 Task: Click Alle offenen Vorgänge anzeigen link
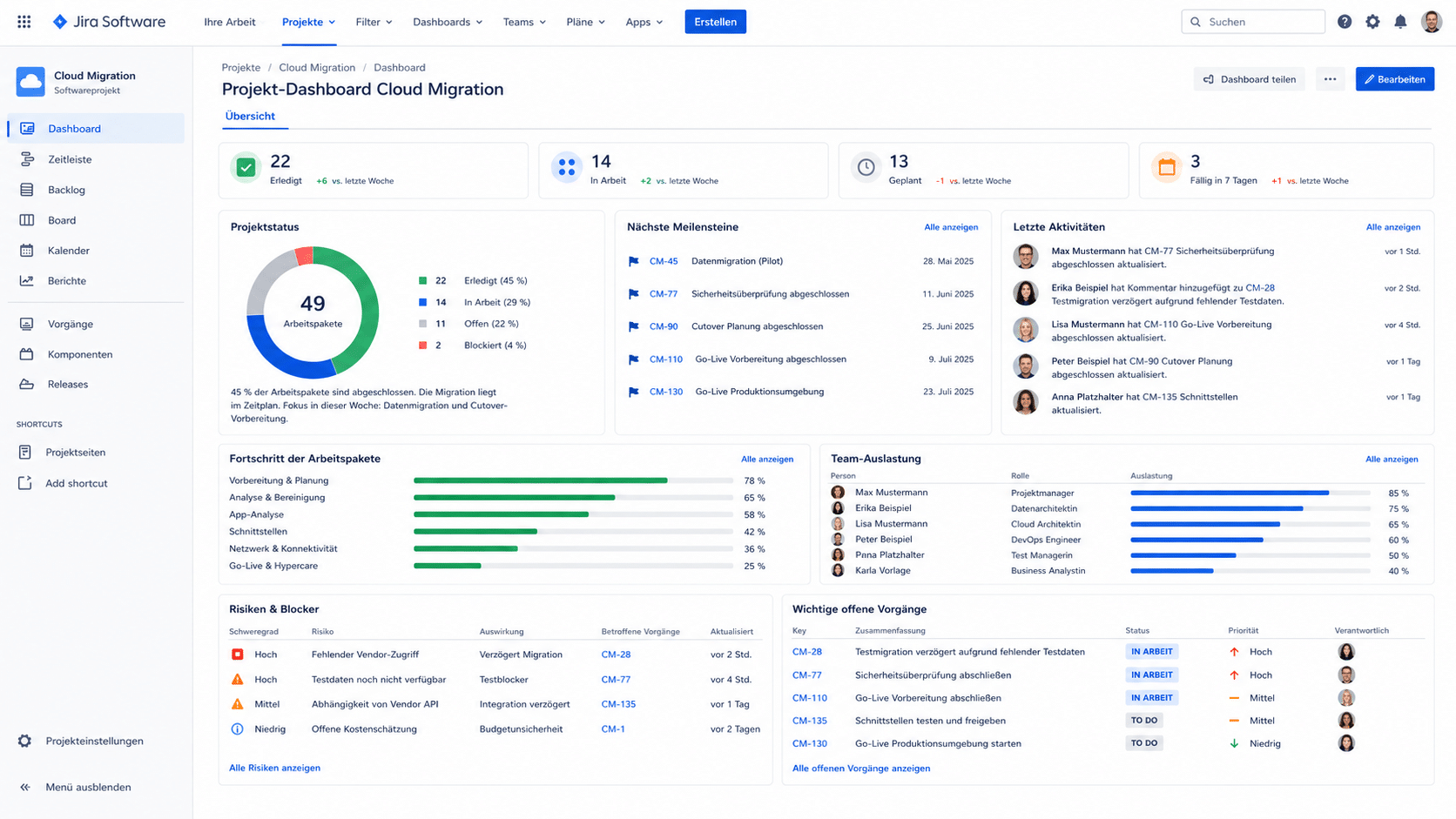coord(861,769)
